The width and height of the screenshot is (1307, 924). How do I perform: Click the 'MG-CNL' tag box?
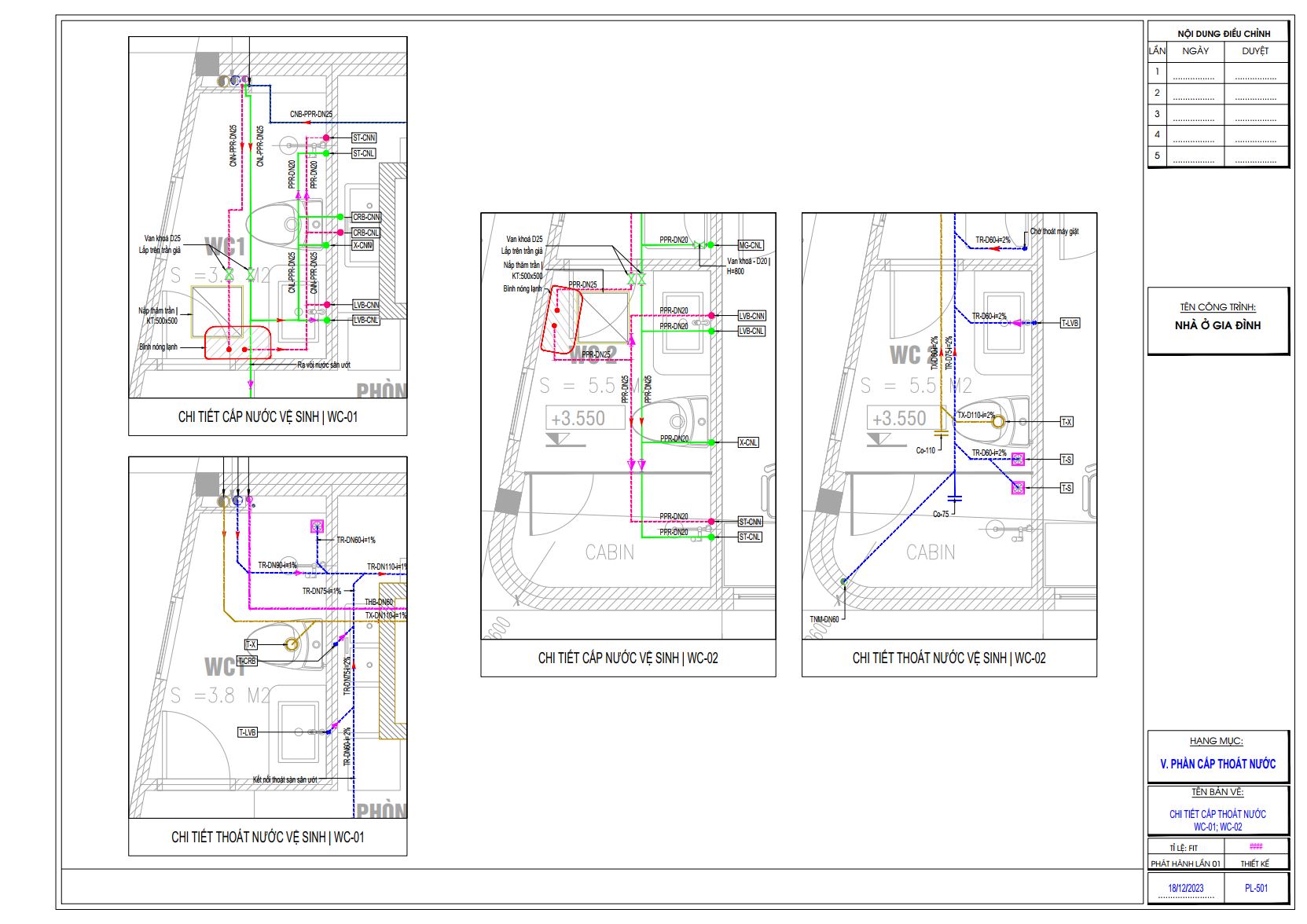[x=751, y=245]
